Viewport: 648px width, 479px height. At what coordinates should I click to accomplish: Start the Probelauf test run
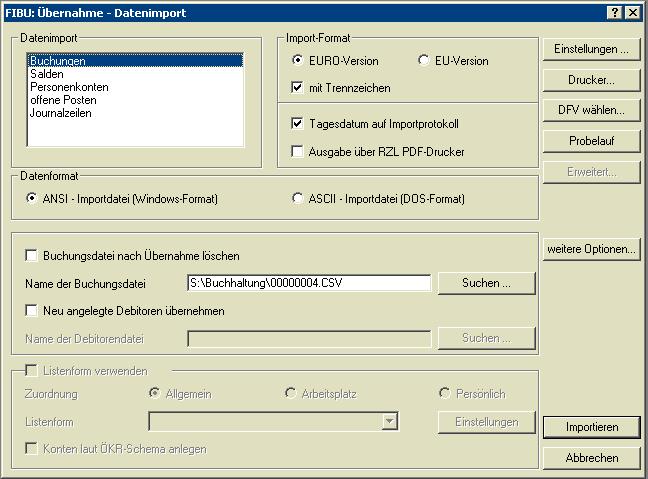click(x=591, y=142)
